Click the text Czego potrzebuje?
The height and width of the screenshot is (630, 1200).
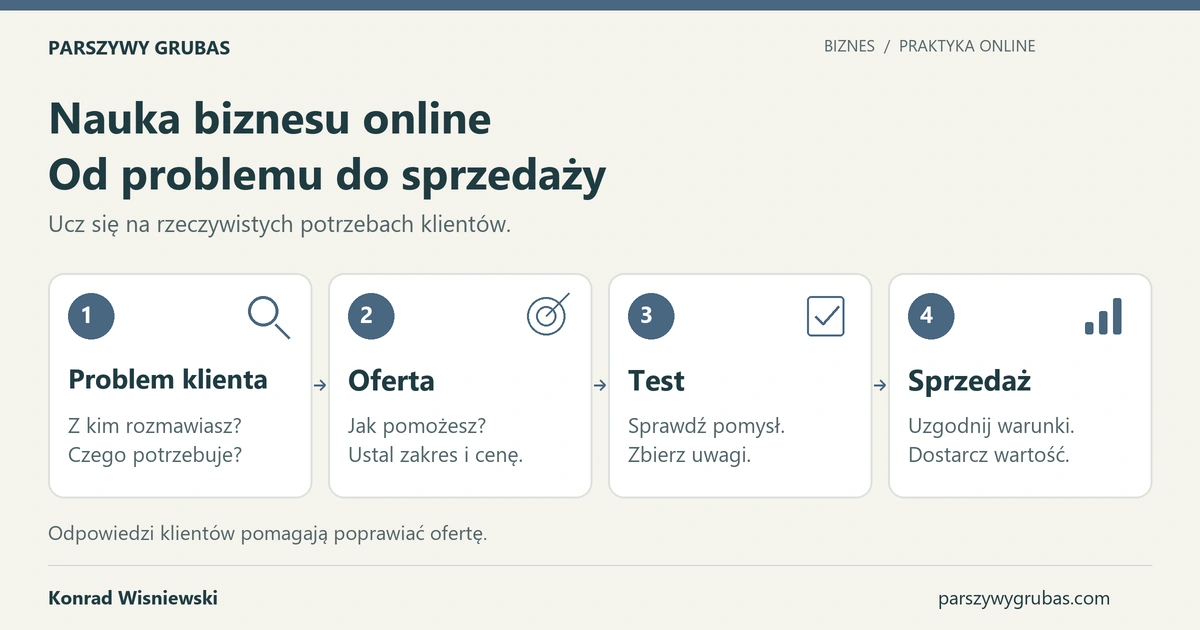click(x=155, y=456)
